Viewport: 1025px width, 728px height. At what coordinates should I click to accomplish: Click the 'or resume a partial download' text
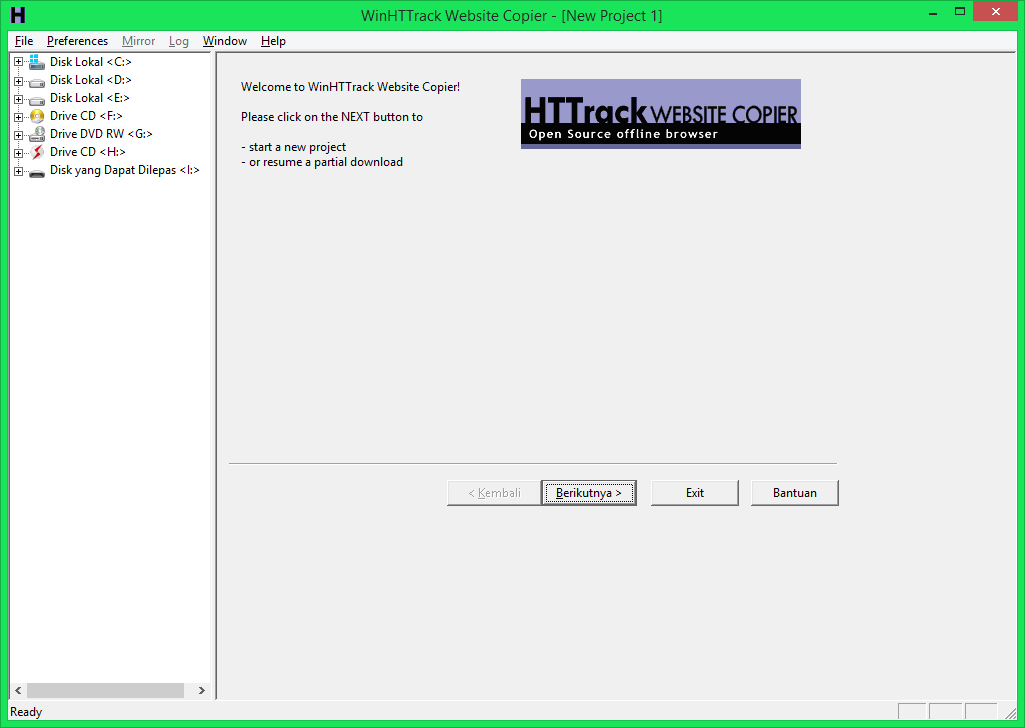326,162
